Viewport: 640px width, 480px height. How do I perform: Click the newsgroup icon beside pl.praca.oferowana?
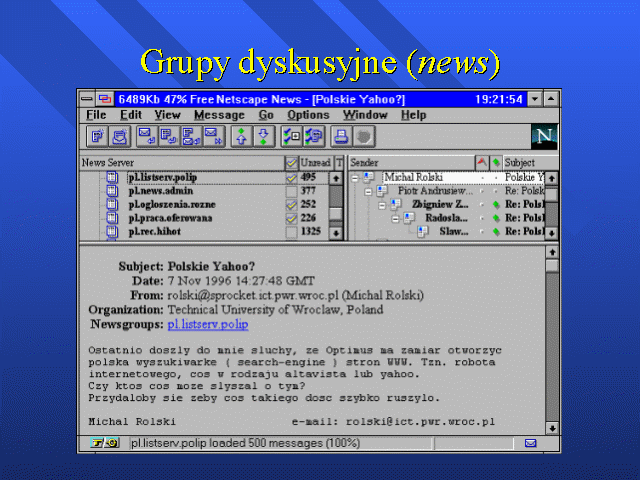point(112,218)
